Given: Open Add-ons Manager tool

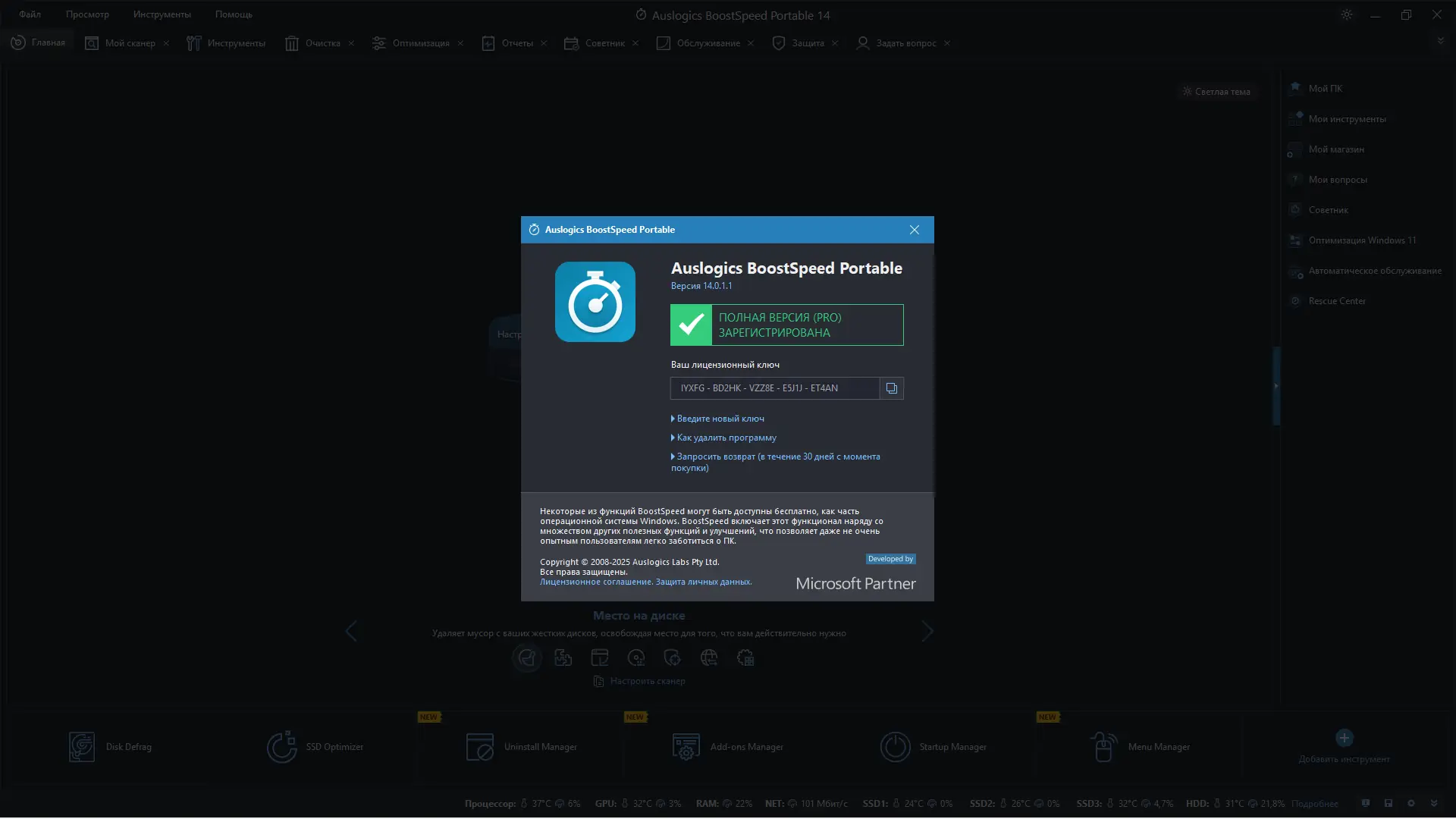Looking at the screenshot, I should [728, 747].
